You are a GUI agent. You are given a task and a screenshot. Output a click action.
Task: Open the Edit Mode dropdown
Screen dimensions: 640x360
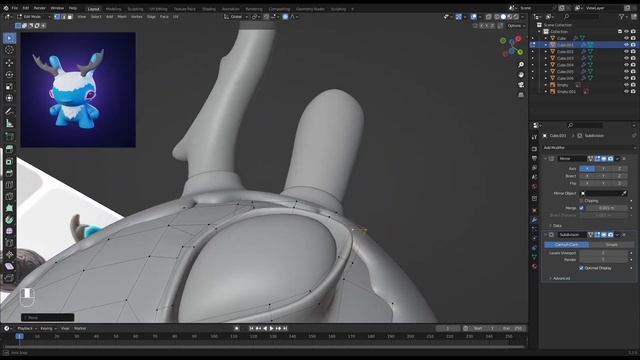(33, 17)
